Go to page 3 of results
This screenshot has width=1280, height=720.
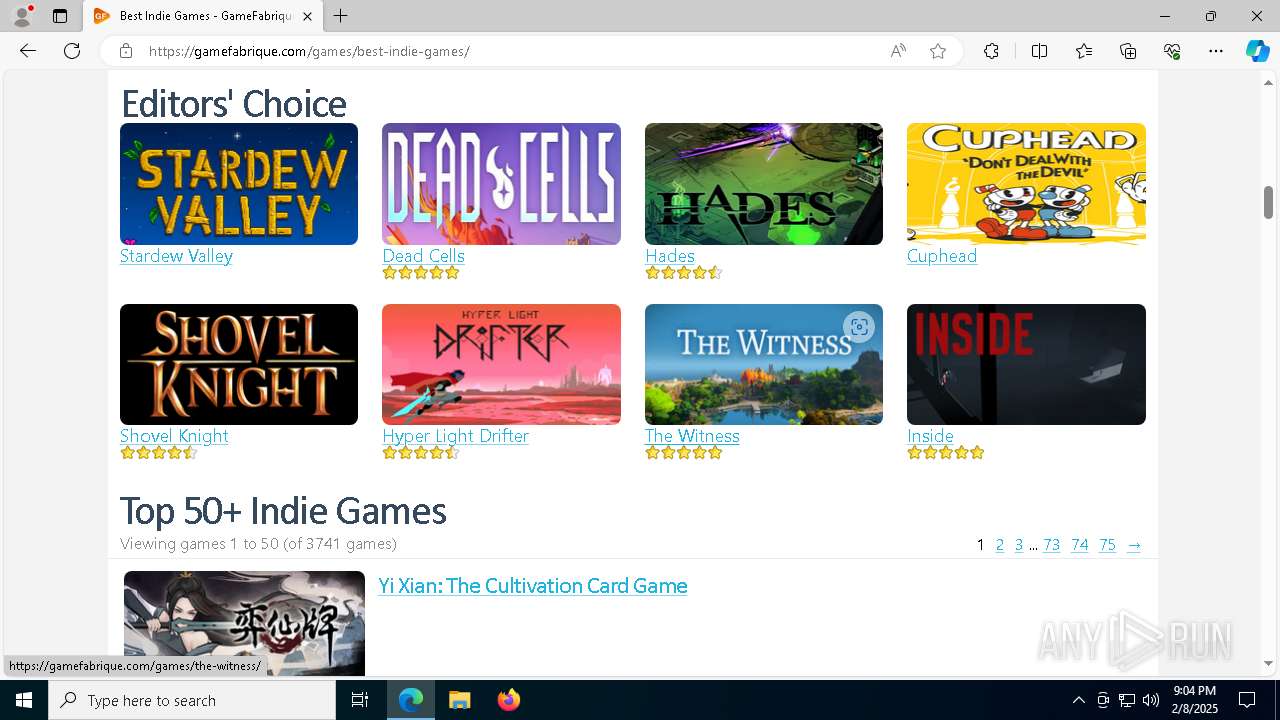pos(1019,545)
